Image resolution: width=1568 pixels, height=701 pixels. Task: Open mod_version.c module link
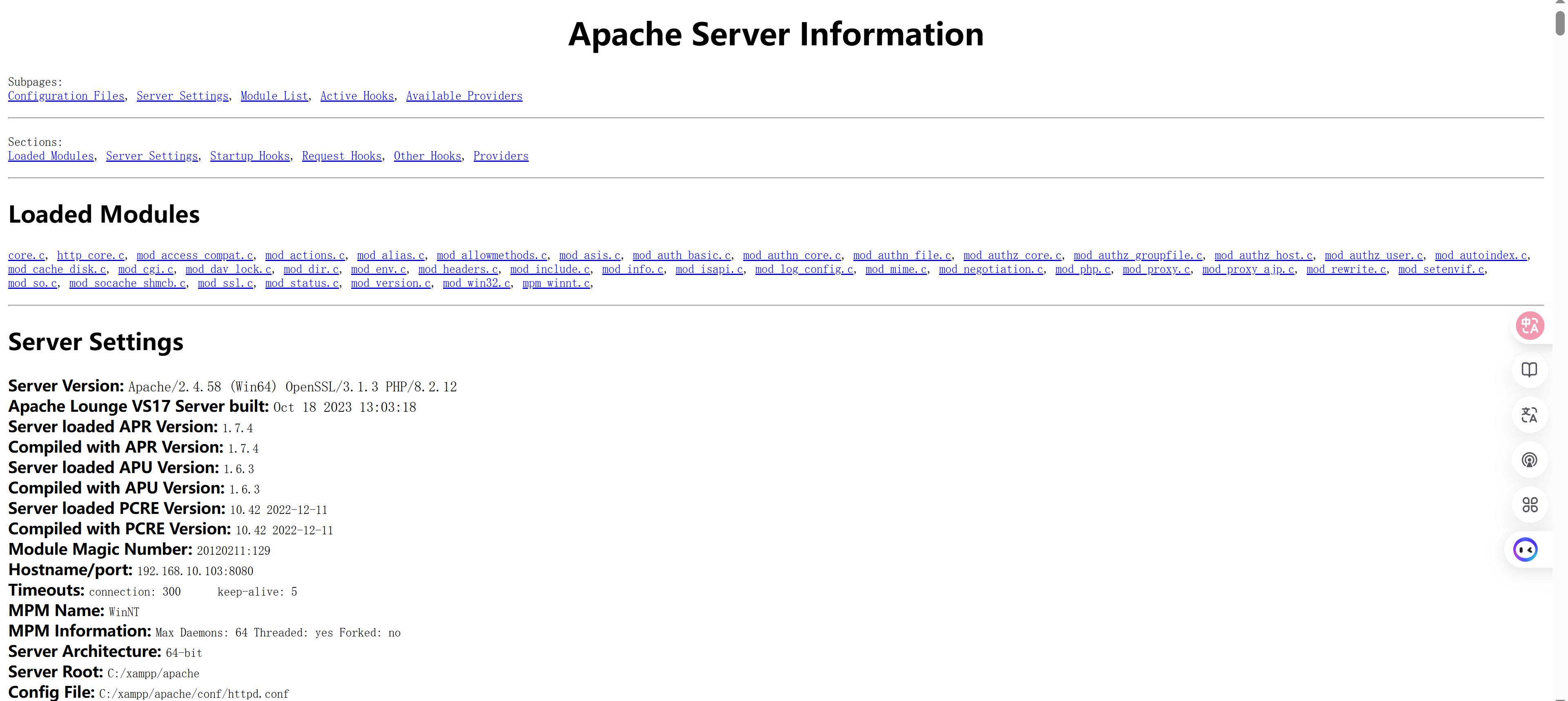(x=391, y=283)
